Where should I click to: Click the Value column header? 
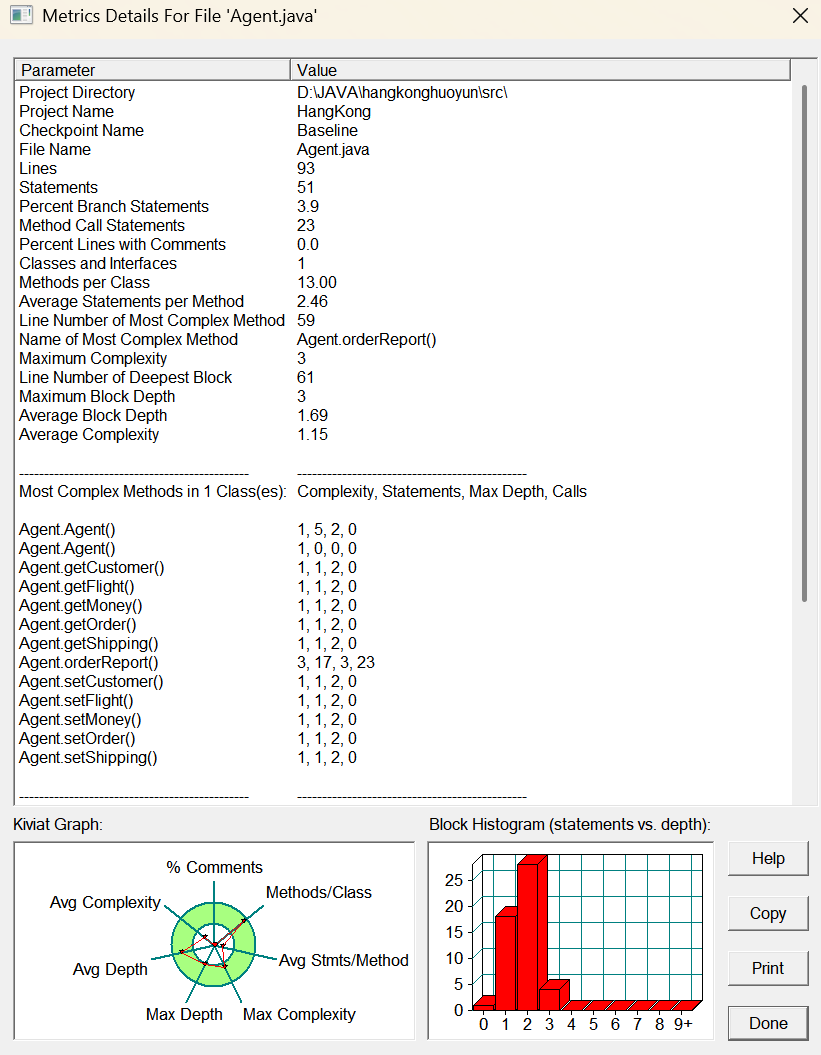(540, 70)
